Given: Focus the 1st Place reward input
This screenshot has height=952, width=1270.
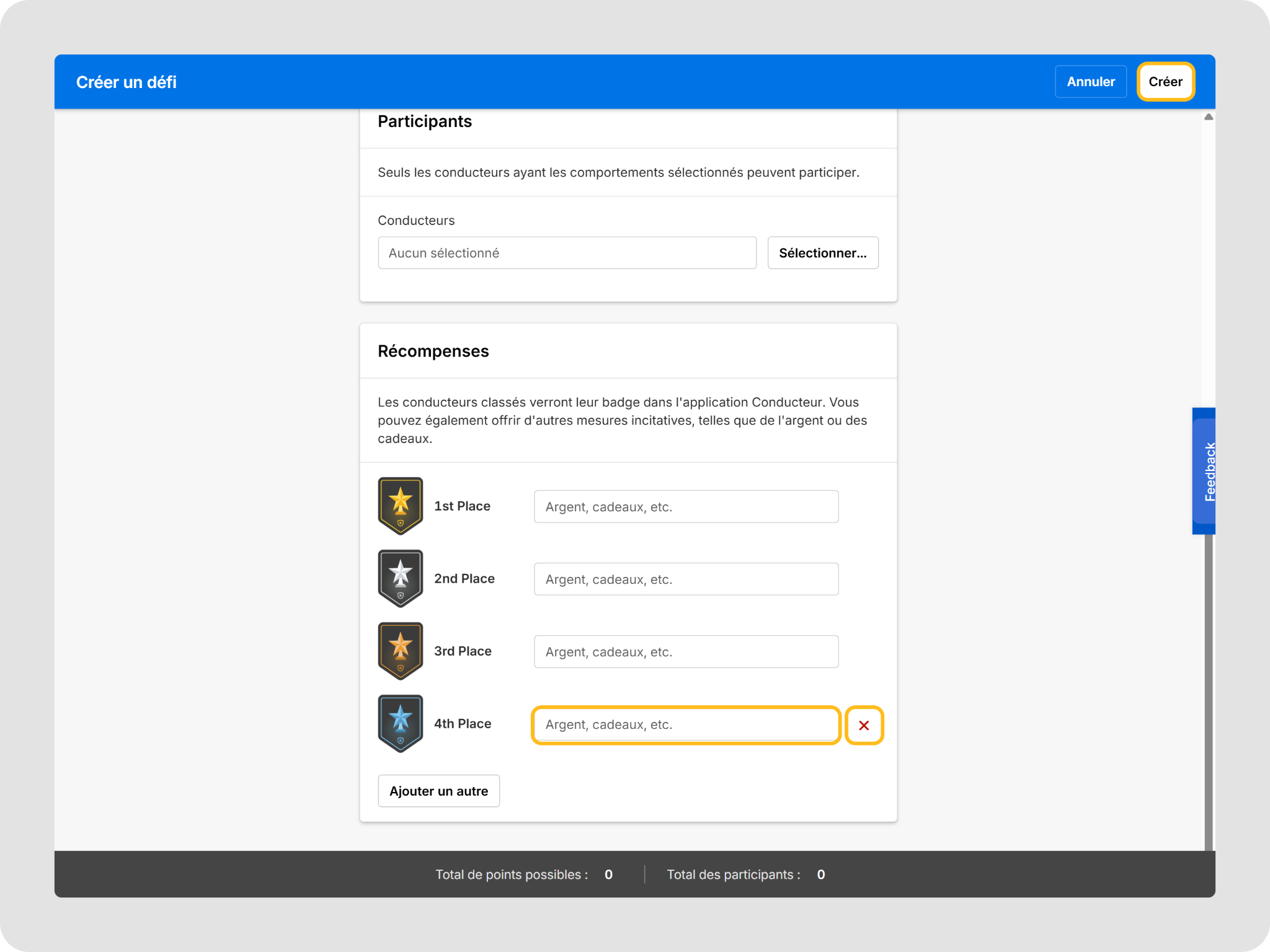Looking at the screenshot, I should pyautogui.click(x=686, y=506).
